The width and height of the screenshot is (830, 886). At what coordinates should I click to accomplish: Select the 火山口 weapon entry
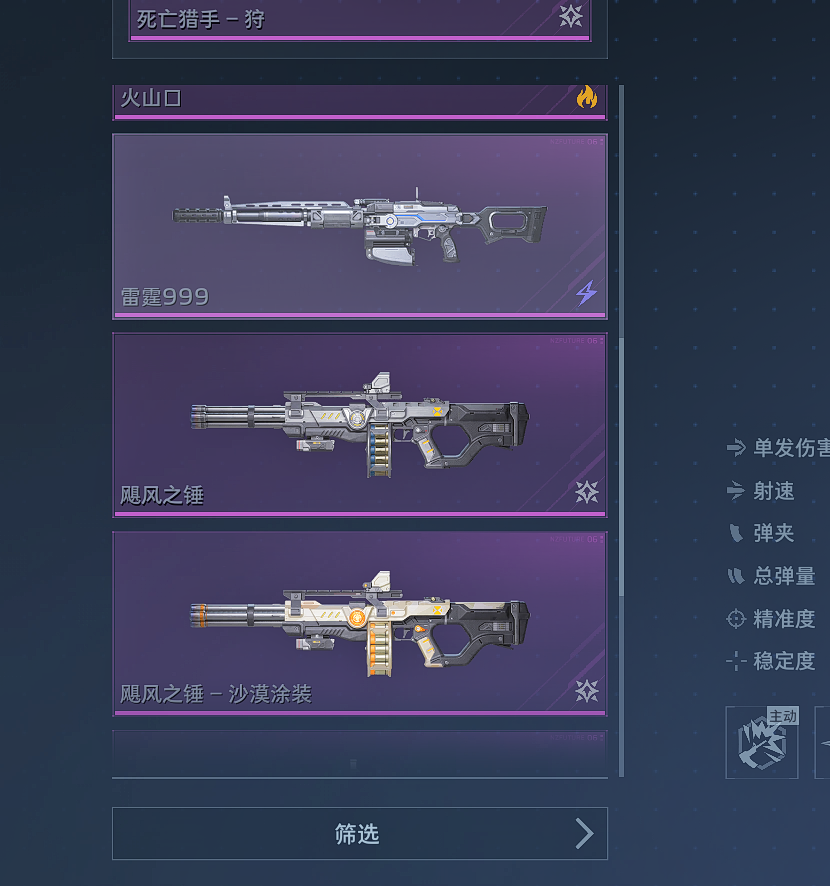(360, 102)
